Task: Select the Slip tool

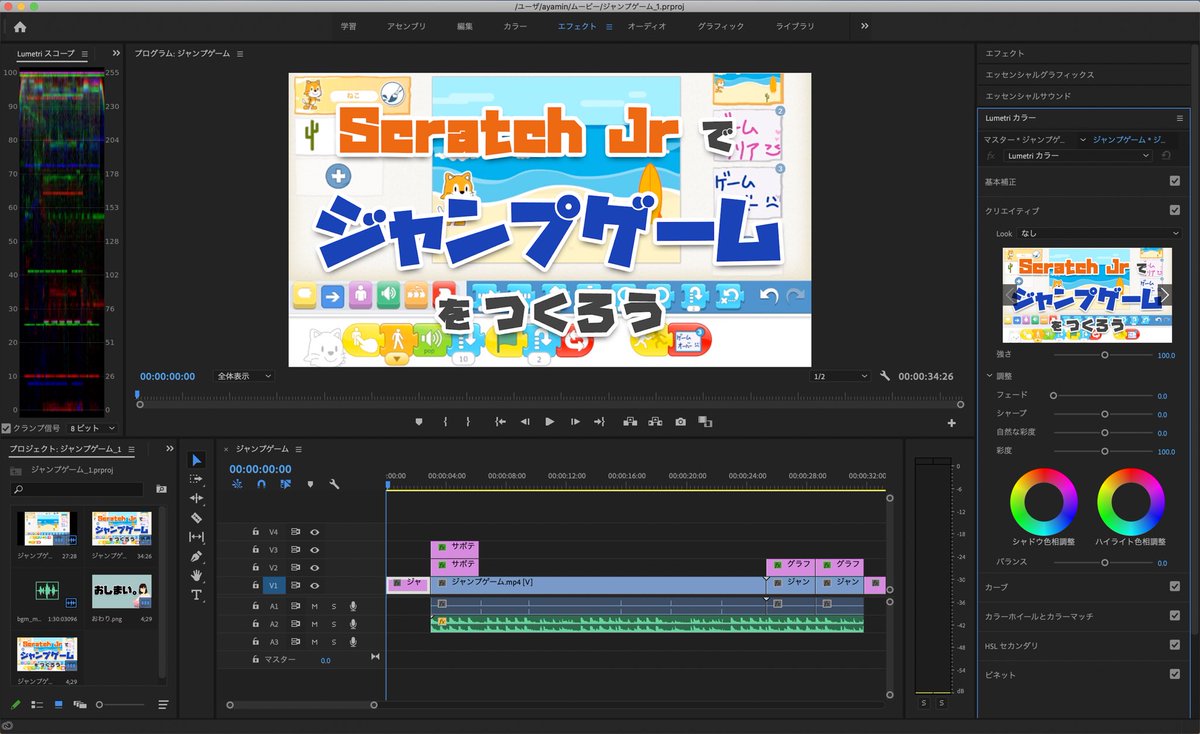Action: coord(197,537)
